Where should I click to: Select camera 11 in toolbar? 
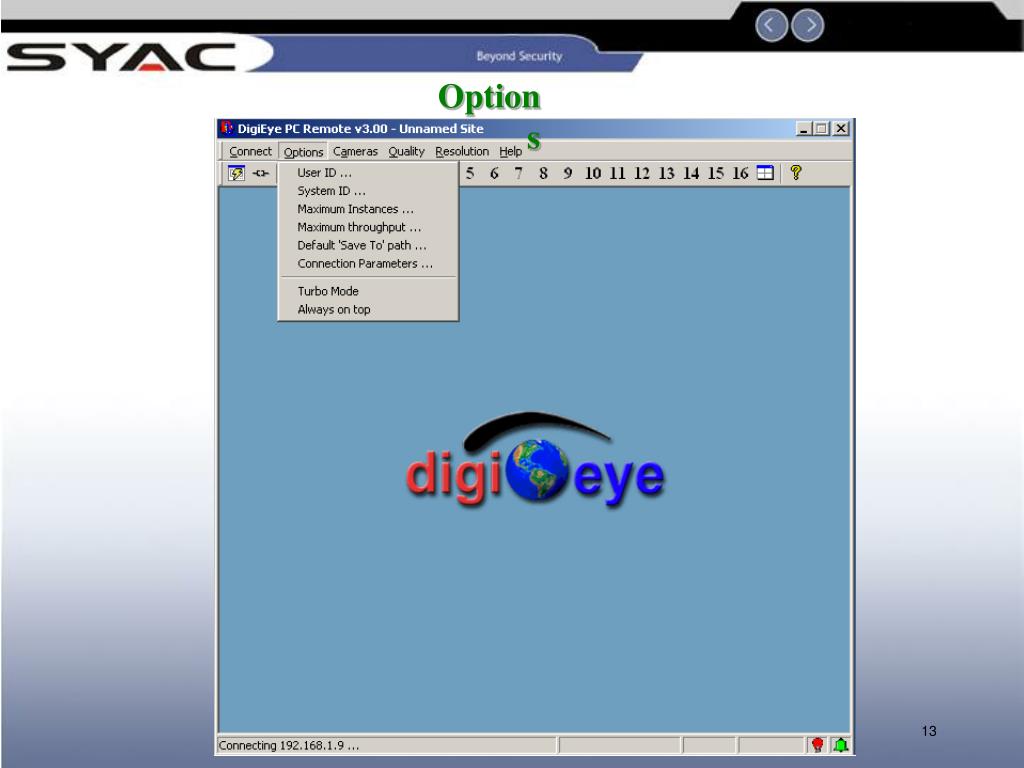pos(618,173)
